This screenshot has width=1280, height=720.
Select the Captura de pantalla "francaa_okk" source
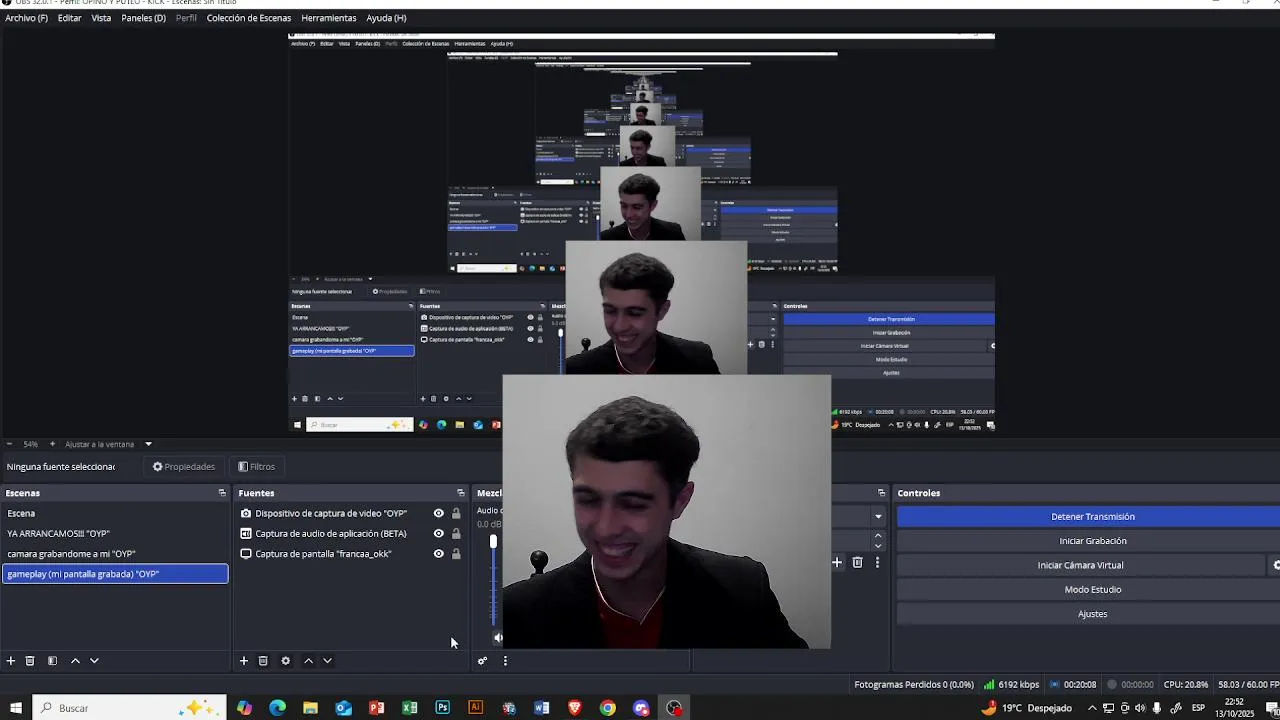[x=323, y=554]
